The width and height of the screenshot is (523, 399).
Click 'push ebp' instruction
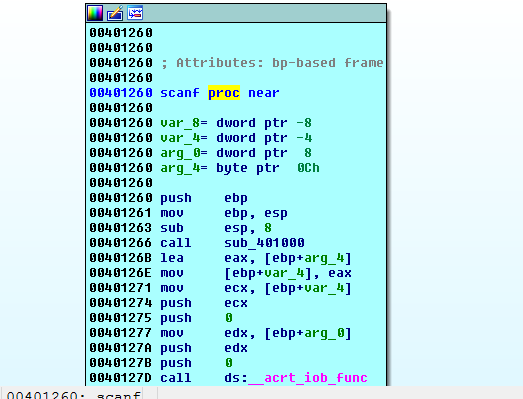coord(204,198)
